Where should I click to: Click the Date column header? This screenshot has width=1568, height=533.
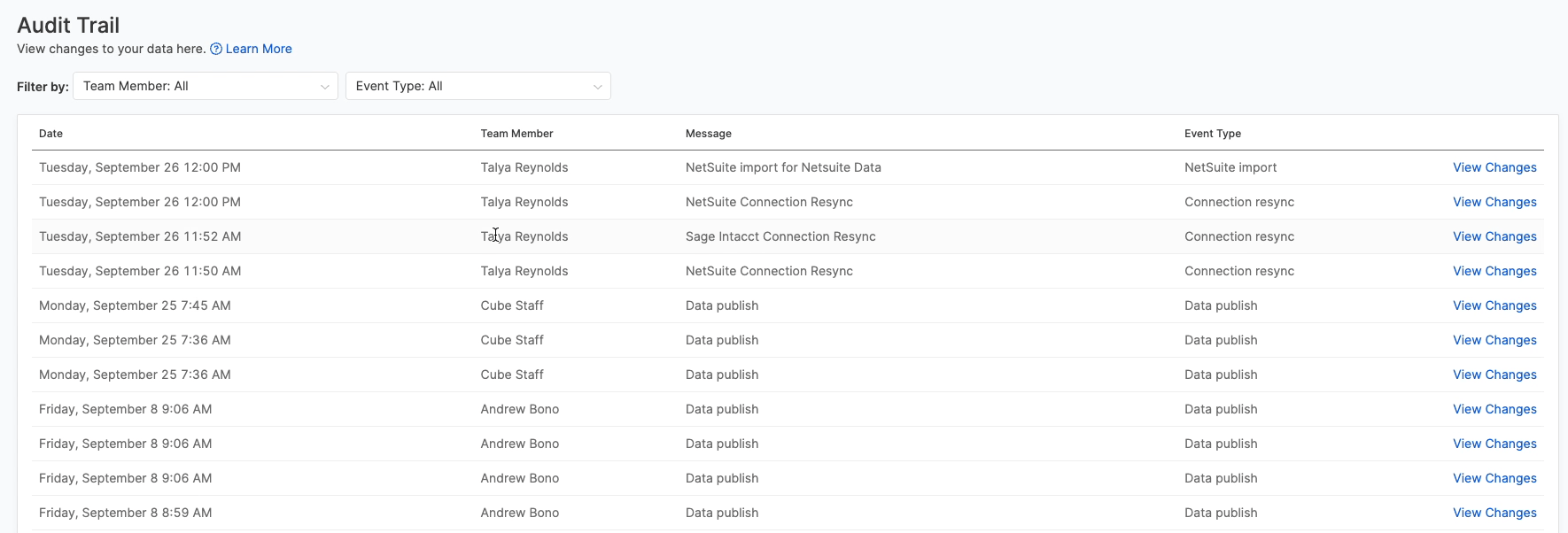click(50, 134)
